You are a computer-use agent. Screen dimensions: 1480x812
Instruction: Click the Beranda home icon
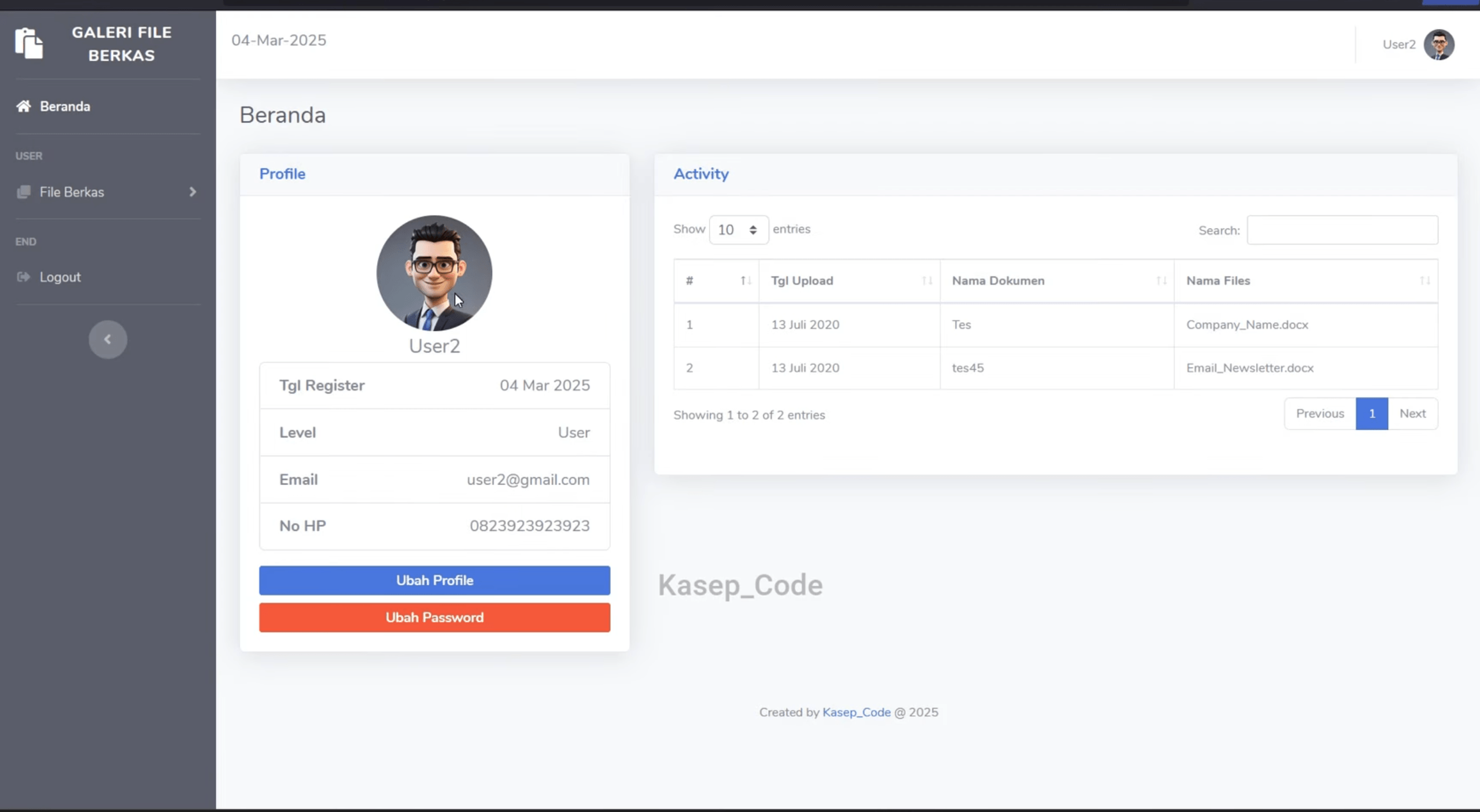click(x=24, y=106)
